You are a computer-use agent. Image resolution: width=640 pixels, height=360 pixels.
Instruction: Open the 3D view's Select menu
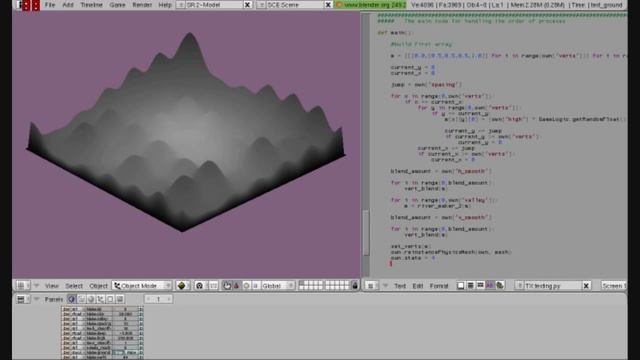(74, 286)
